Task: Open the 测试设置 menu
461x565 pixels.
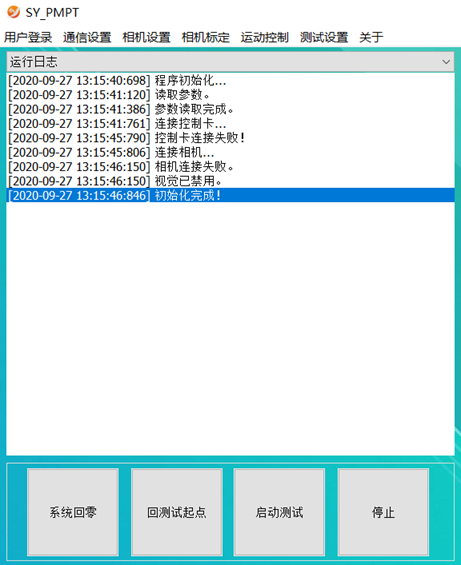Action: pos(324,37)
